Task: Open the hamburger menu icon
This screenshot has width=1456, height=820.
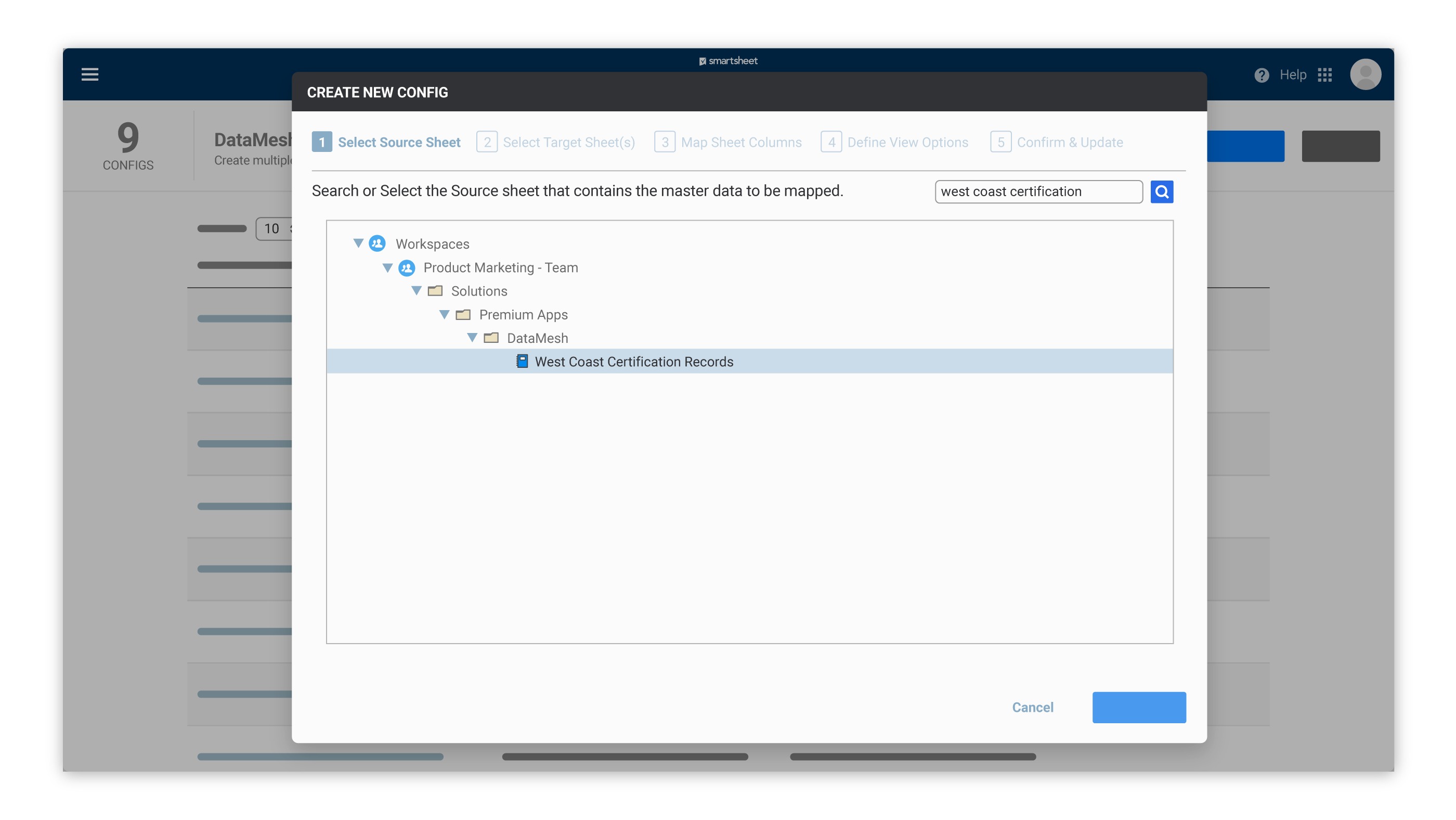Action: (90, 74)
